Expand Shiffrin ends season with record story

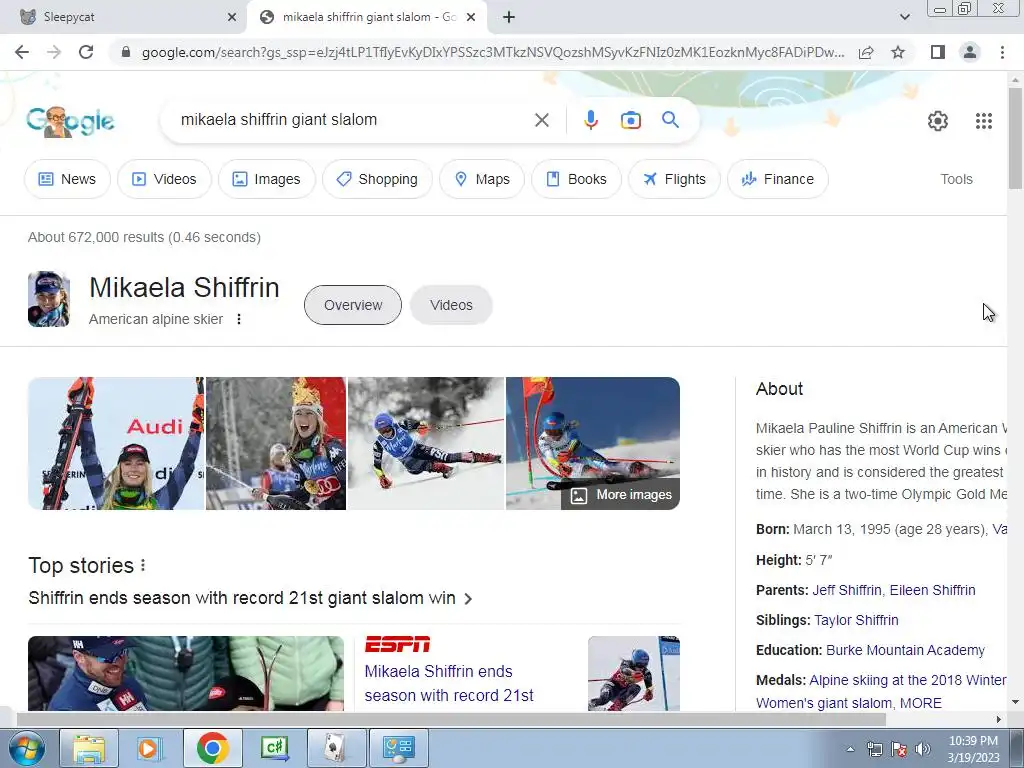[x=250, y=598]
